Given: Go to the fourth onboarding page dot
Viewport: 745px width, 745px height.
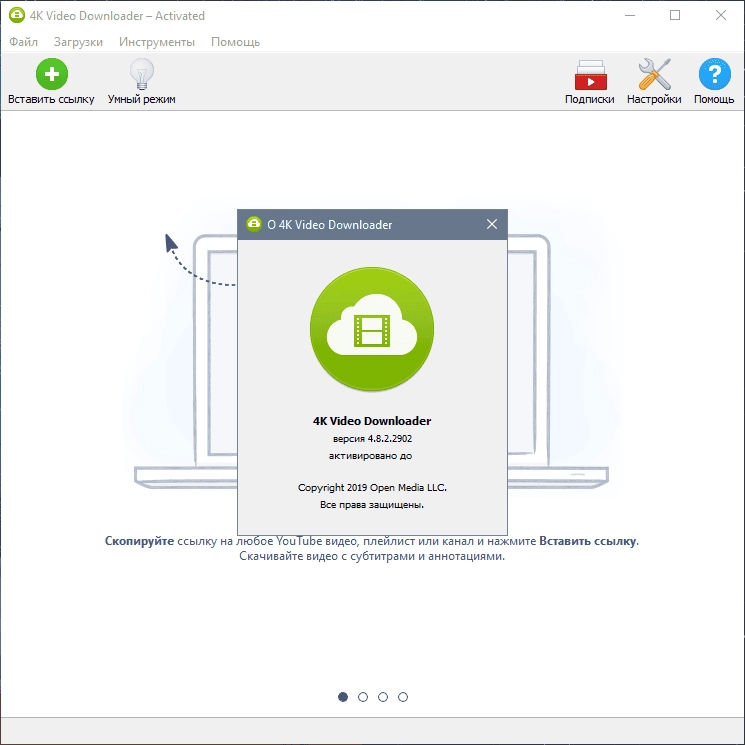Looking at the screenshot, I should [x=403, y=697].
